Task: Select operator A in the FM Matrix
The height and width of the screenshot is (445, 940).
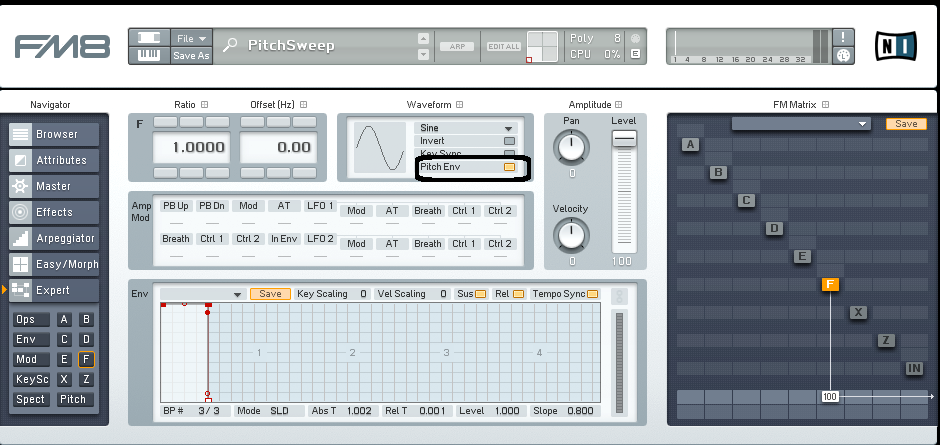Action: [691, 145]
